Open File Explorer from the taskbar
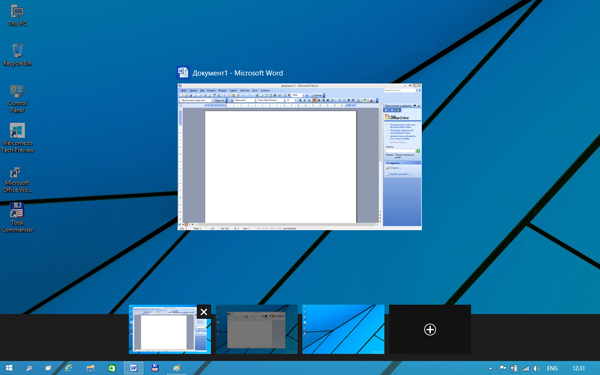The image size is (600, 375). click(x=90, y=368)
